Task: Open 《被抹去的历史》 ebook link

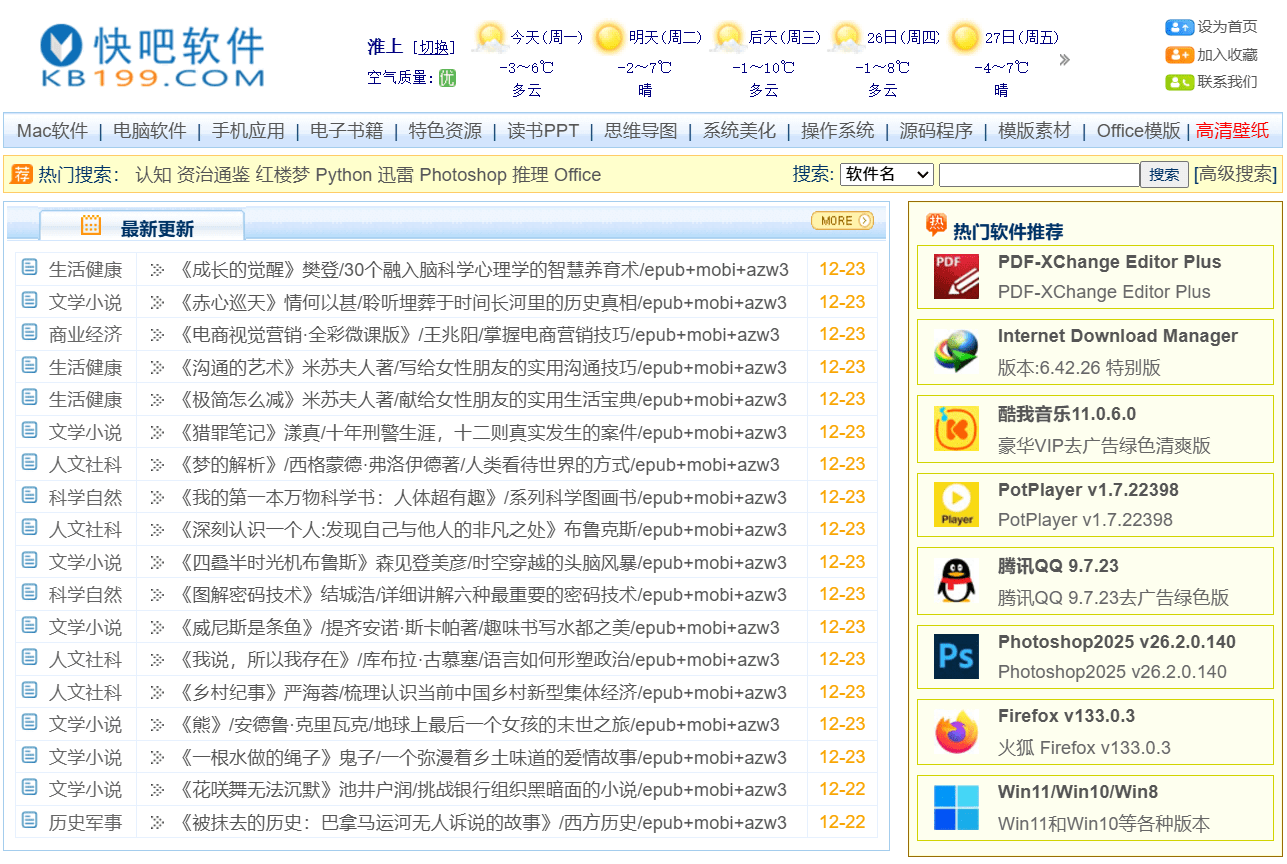Action: [x=480, y=822]
